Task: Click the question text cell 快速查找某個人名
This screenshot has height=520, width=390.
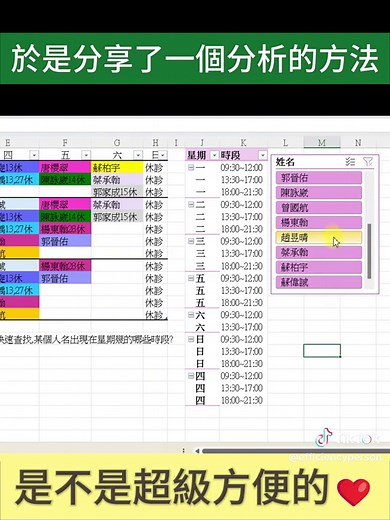Action: pyautogui.click(x=87, y=340)
